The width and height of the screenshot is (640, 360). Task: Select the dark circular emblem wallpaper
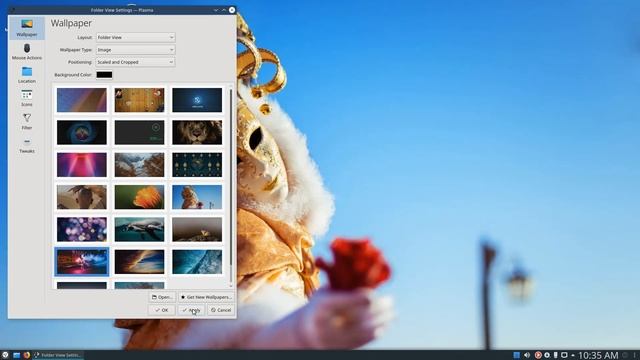click(x=82, y=132)
